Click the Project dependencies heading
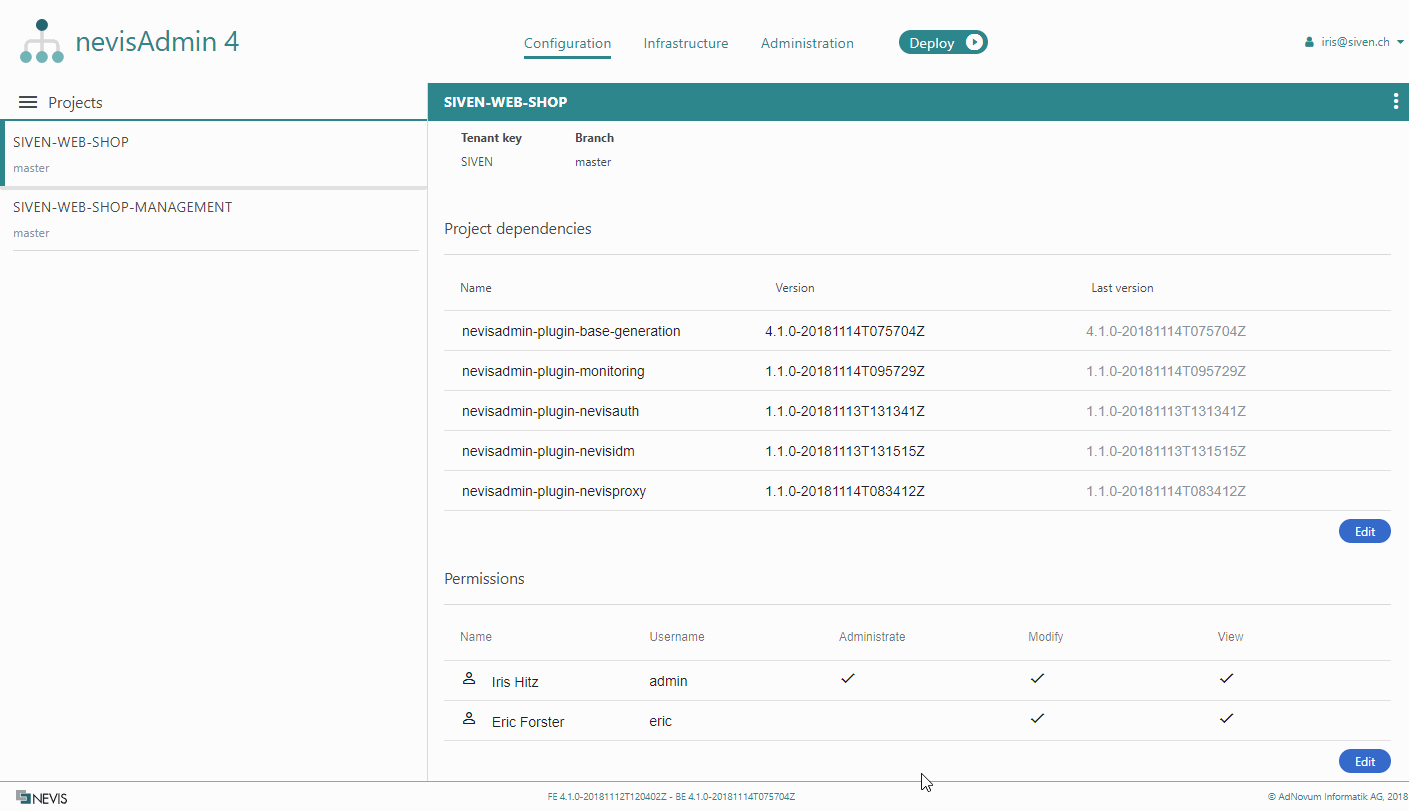The image size is (1409, 811). point(518,229)
